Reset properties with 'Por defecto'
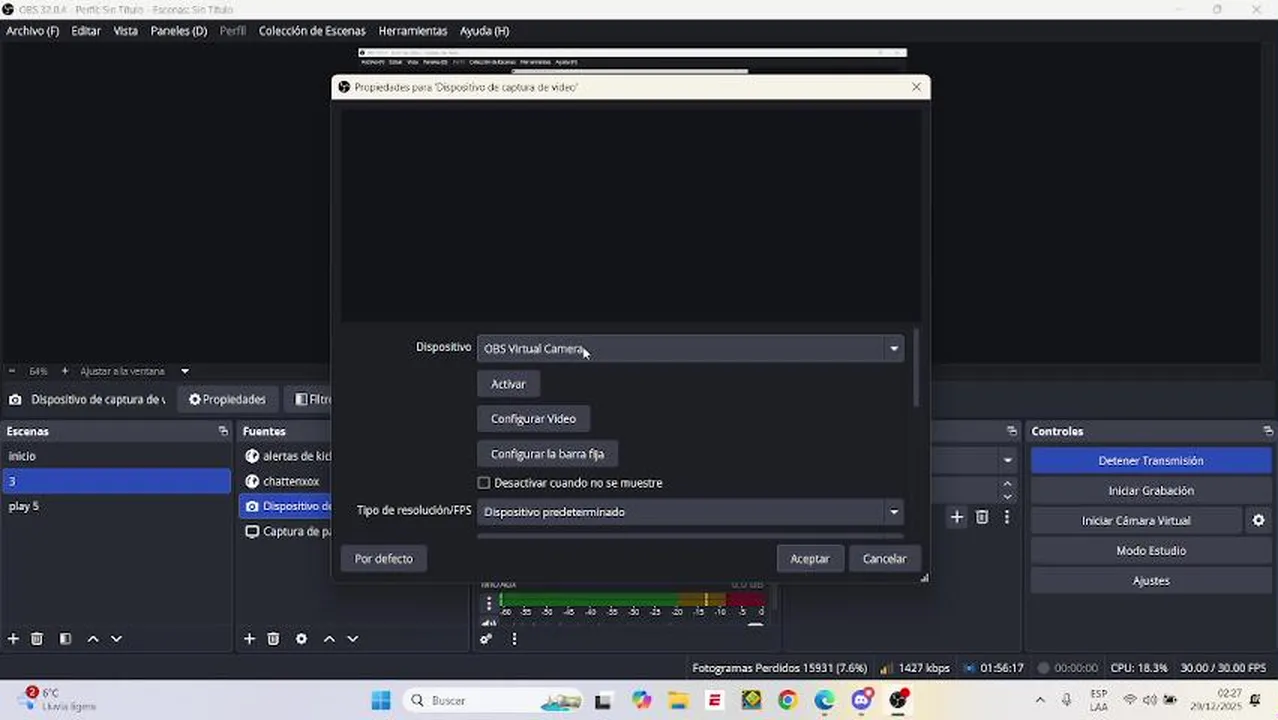 383,559
